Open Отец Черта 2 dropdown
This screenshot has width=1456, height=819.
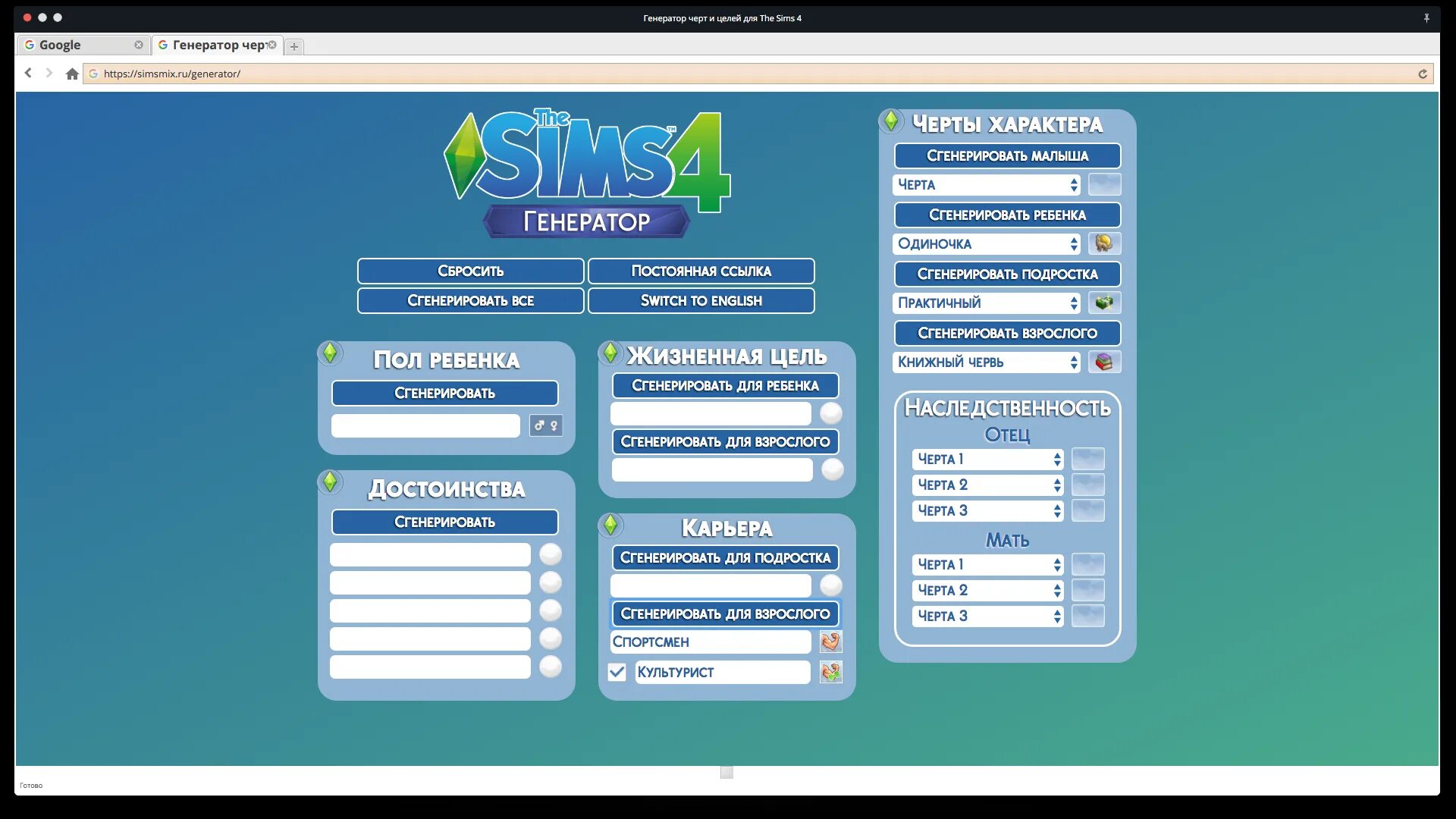tap(987, 485)
